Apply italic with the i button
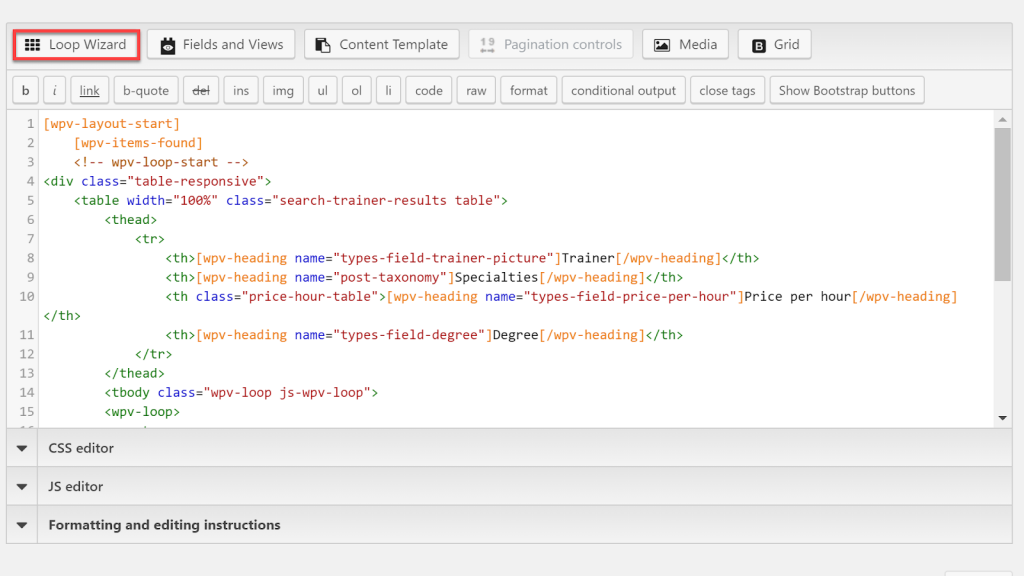The width and height of the screenshot is (1024, 576). [x=55, y=90]
